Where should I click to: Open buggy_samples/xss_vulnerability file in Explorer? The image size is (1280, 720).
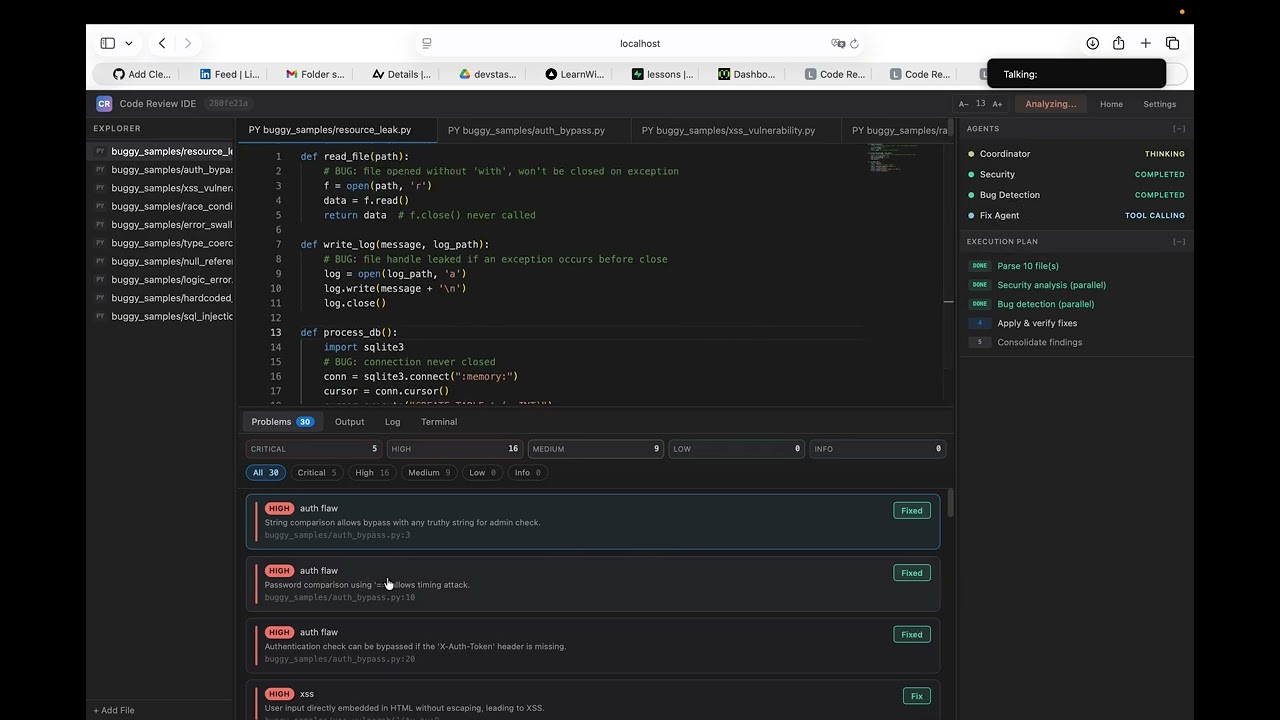pos(161,188)
